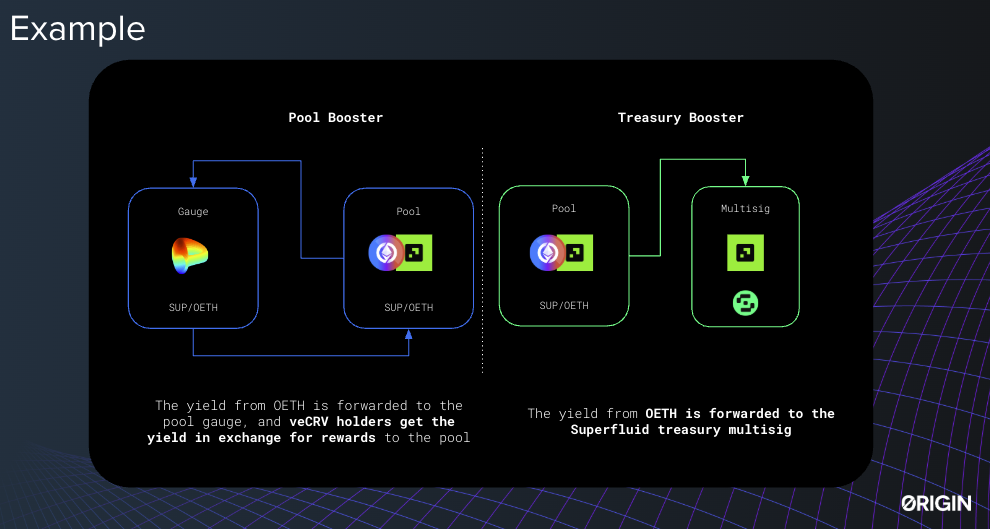This screenshot has width=990, height=529.
Task: Click the green SUP square in Treasury Booster pool
Action: point(577,253)
